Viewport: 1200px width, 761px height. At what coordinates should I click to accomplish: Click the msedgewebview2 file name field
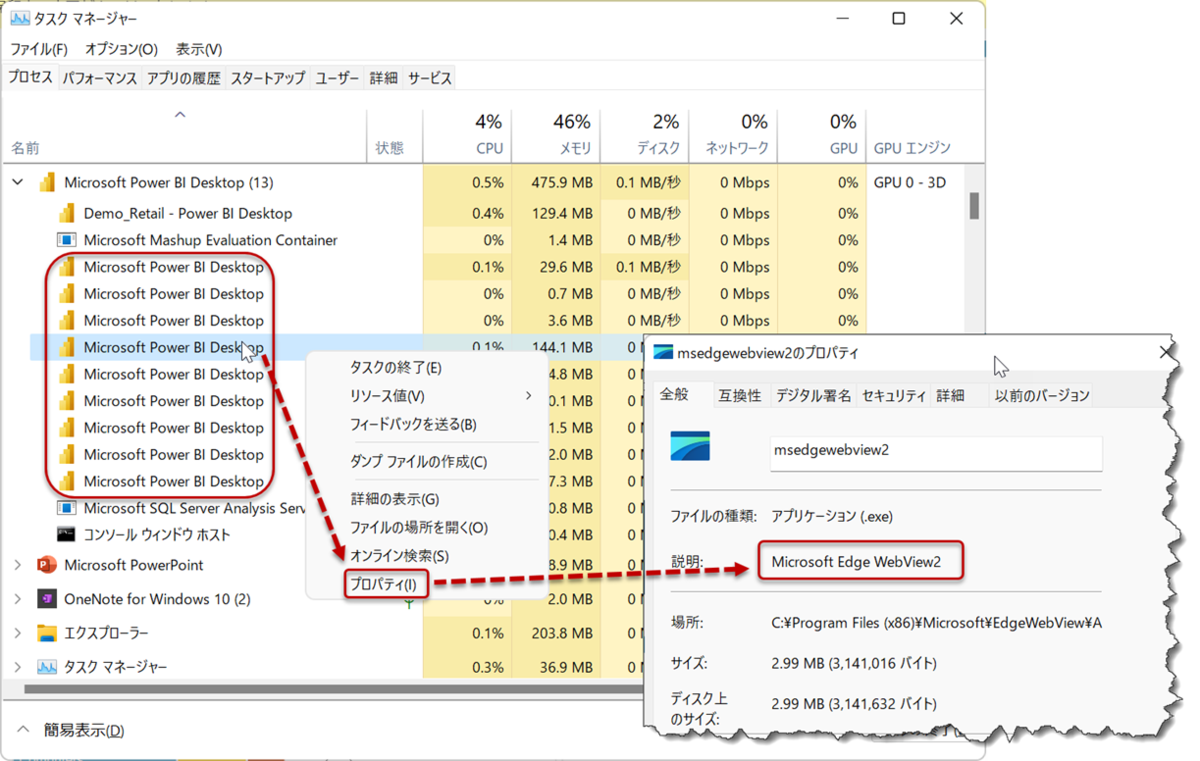[935, 451]
